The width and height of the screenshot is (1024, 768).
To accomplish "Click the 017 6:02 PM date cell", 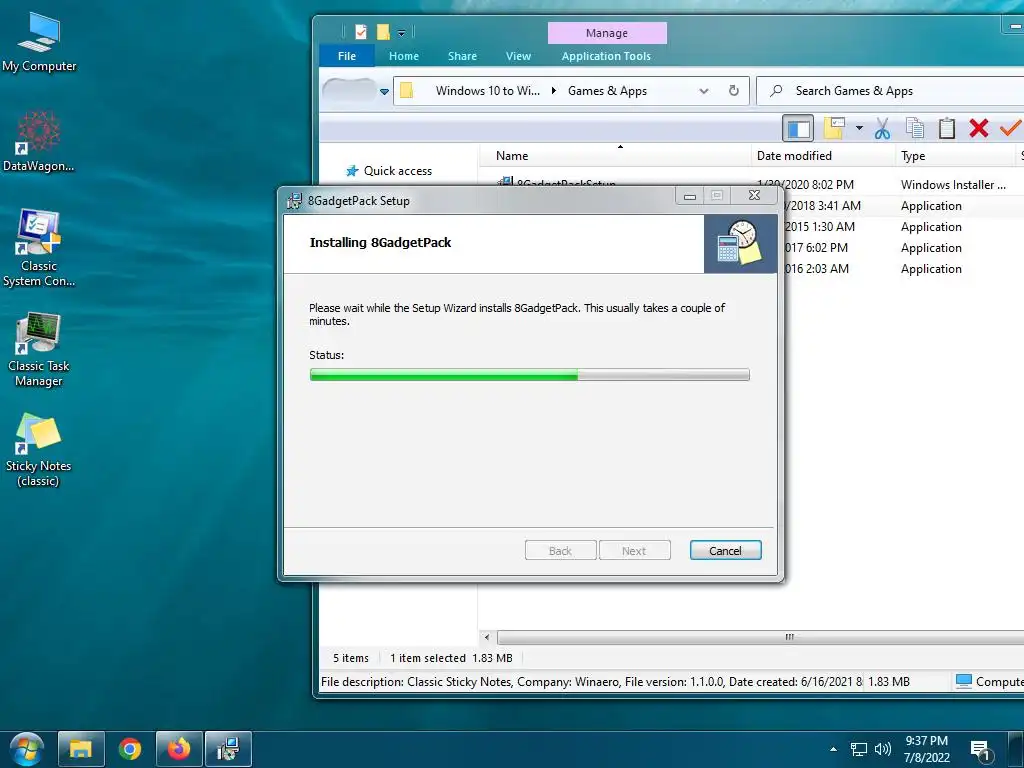I will [x=816, y=248].
